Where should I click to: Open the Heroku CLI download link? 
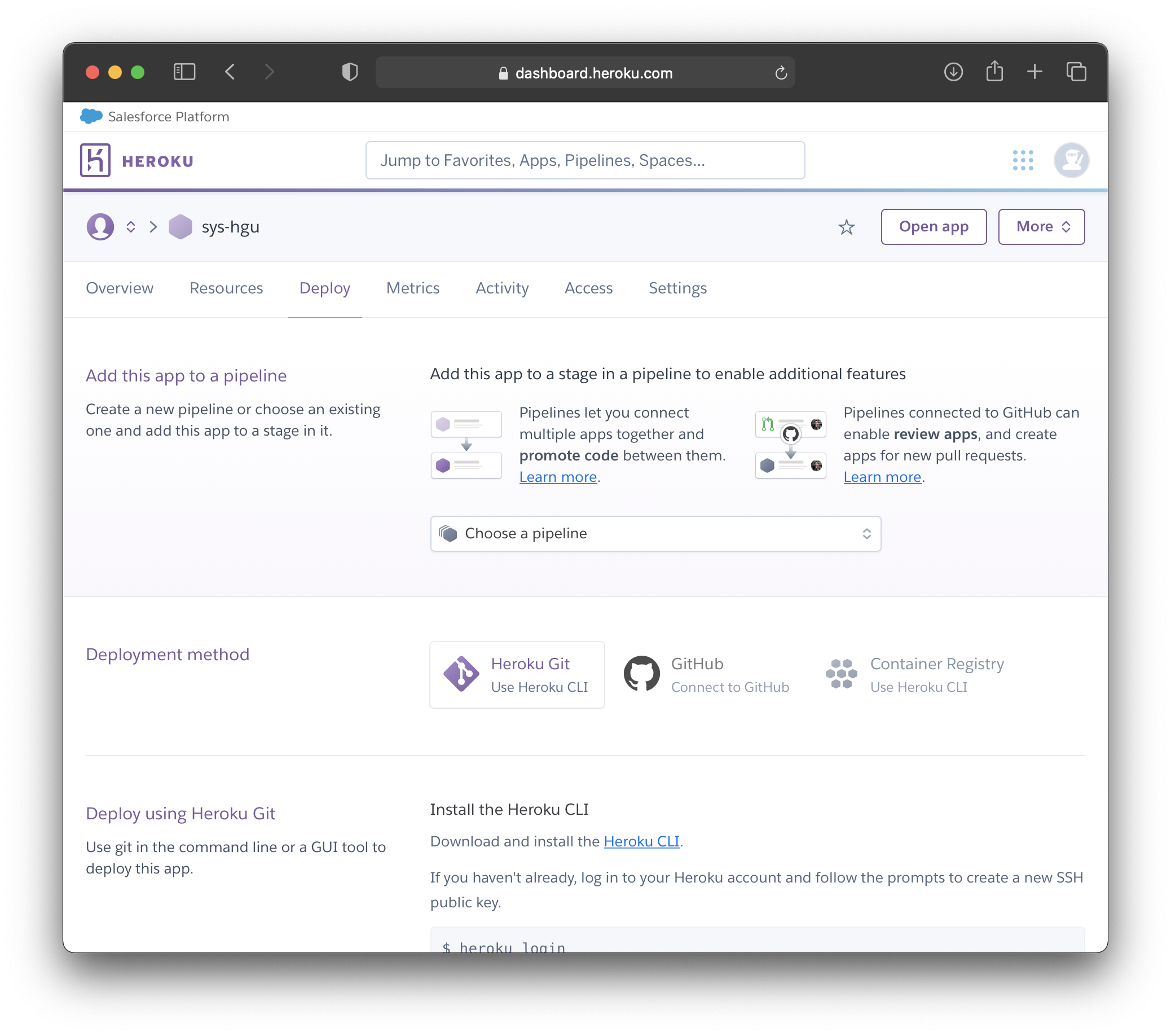[x=642, y=842]
